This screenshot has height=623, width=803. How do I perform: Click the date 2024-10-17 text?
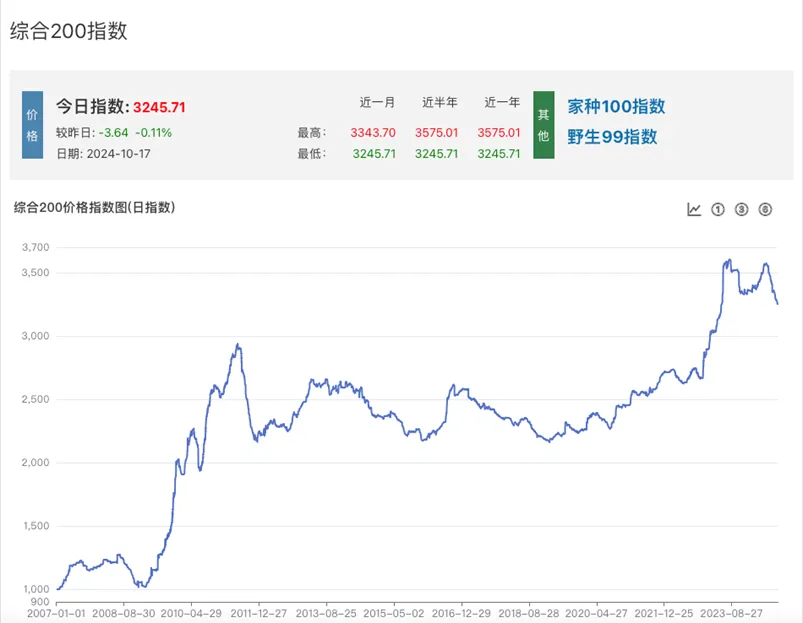(x=117, y=153)
